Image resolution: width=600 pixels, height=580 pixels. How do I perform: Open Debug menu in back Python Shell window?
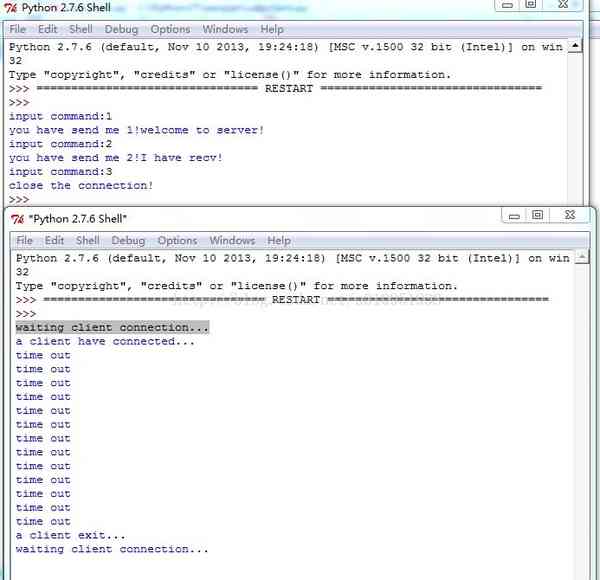pyautogui.click(x=121, y=29)
